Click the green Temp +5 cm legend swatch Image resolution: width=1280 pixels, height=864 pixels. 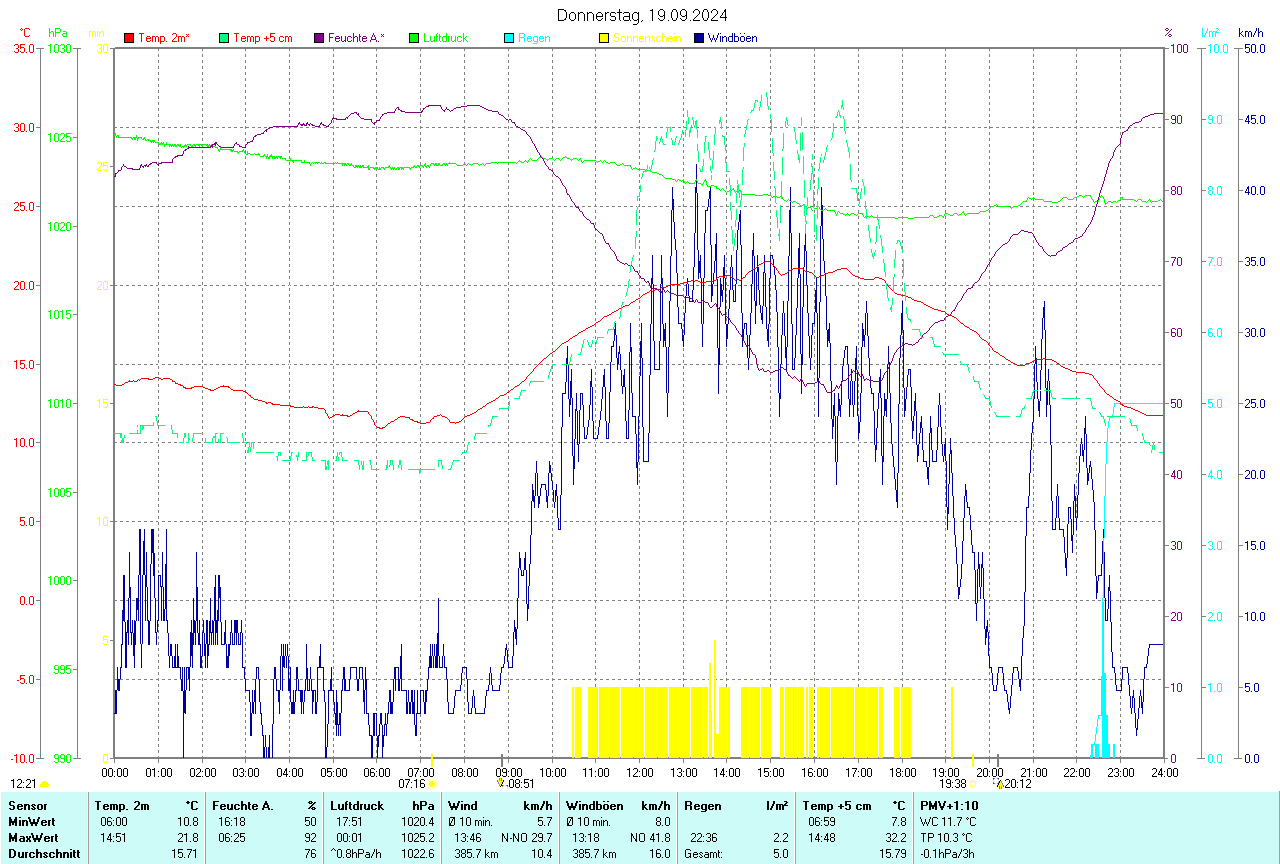point(224,38)
